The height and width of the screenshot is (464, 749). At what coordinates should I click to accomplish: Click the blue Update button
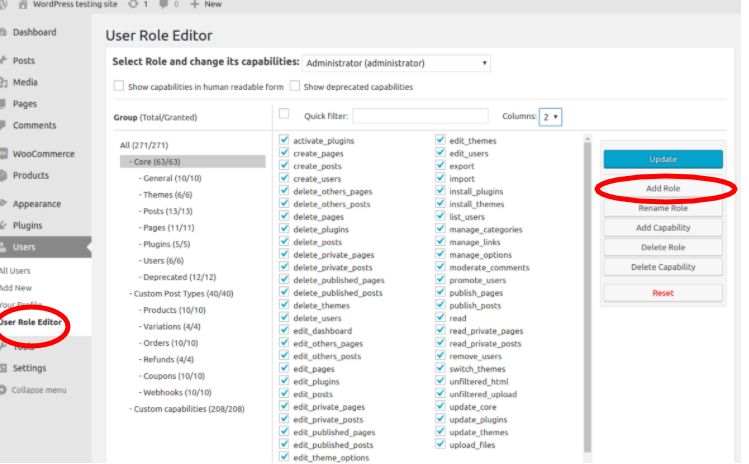pyautogui.click(x=663, y=159)
